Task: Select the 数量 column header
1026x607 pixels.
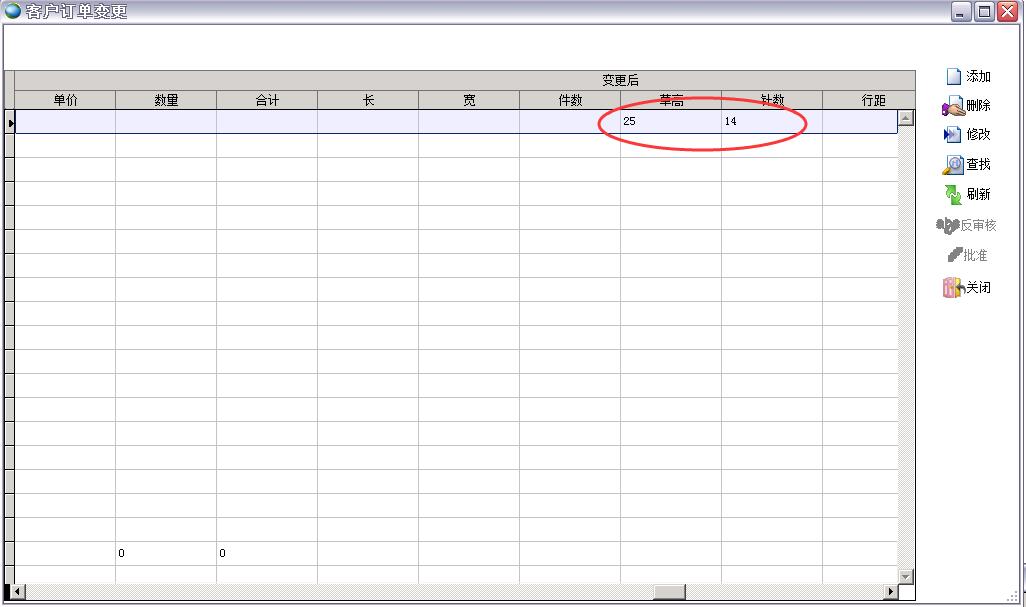Action: point(166,100)
